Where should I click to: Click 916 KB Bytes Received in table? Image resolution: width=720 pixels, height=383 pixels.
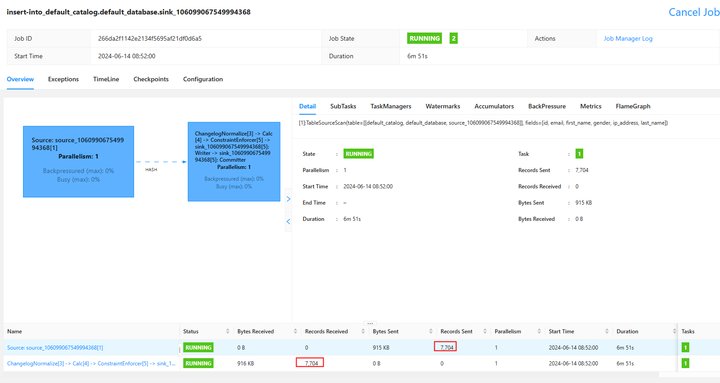[245, 363]
